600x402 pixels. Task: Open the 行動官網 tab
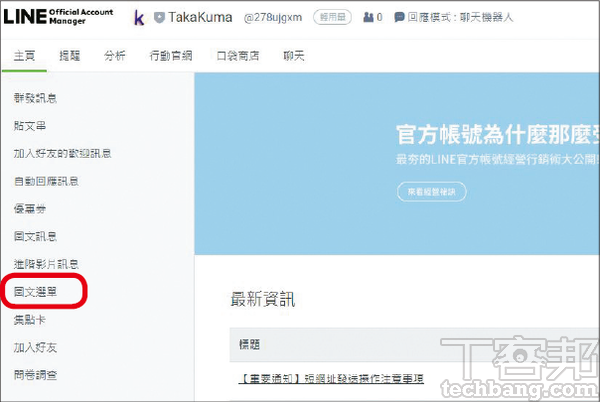(171, 56)
